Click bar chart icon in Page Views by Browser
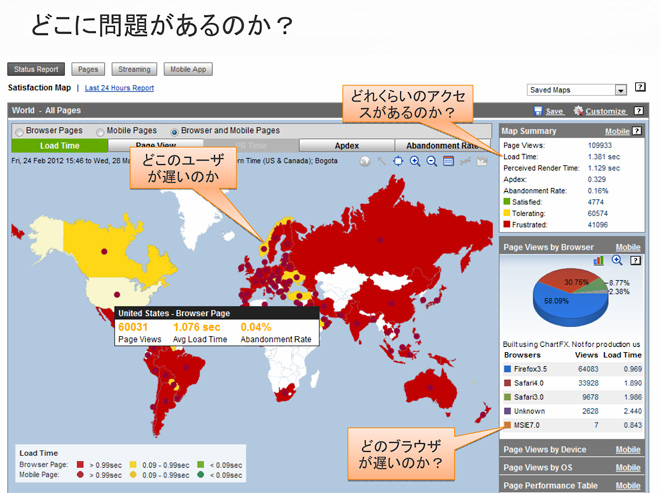660x493 pixels. coord(598,261)
